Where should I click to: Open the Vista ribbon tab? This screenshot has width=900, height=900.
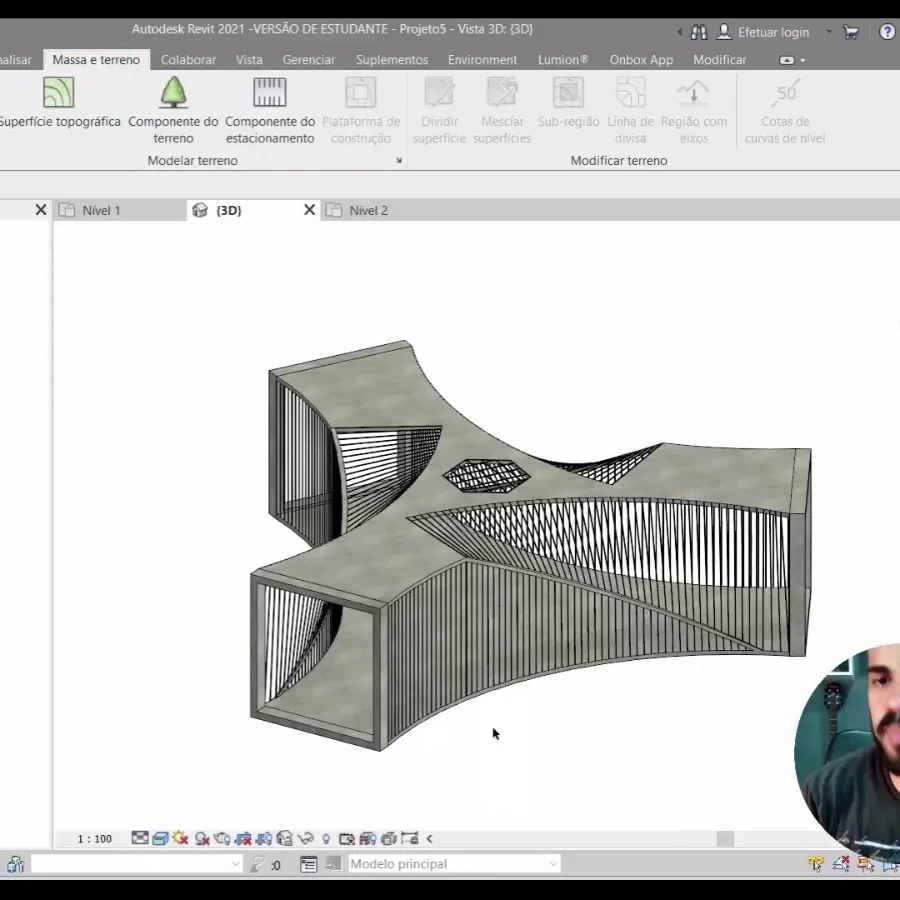coord(249,60)
